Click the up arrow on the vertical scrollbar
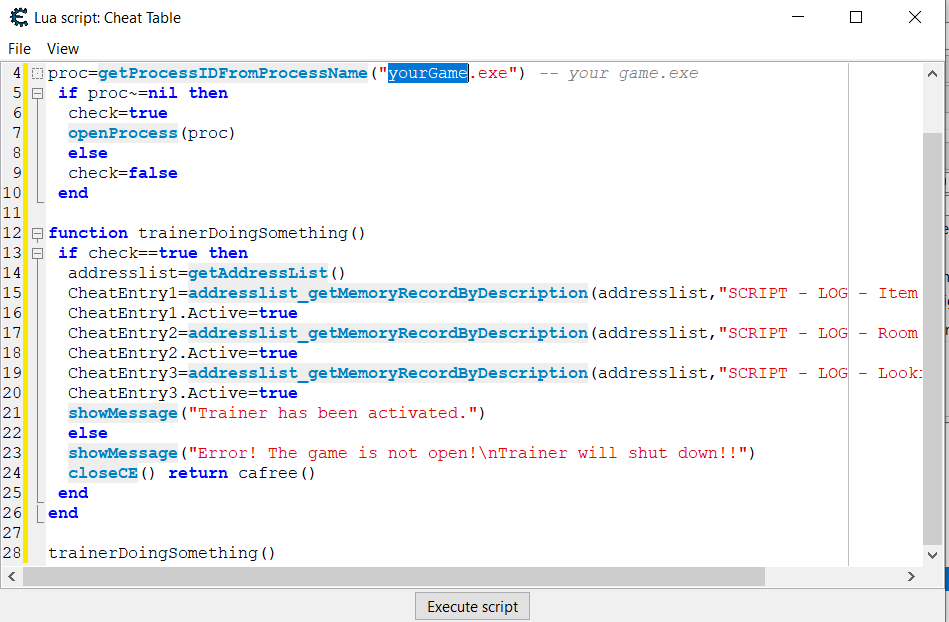949x622 pixels. 933,73
